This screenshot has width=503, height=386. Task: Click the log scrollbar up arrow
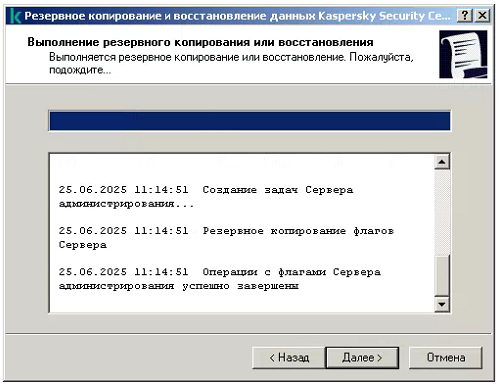[x=442, y=162]
